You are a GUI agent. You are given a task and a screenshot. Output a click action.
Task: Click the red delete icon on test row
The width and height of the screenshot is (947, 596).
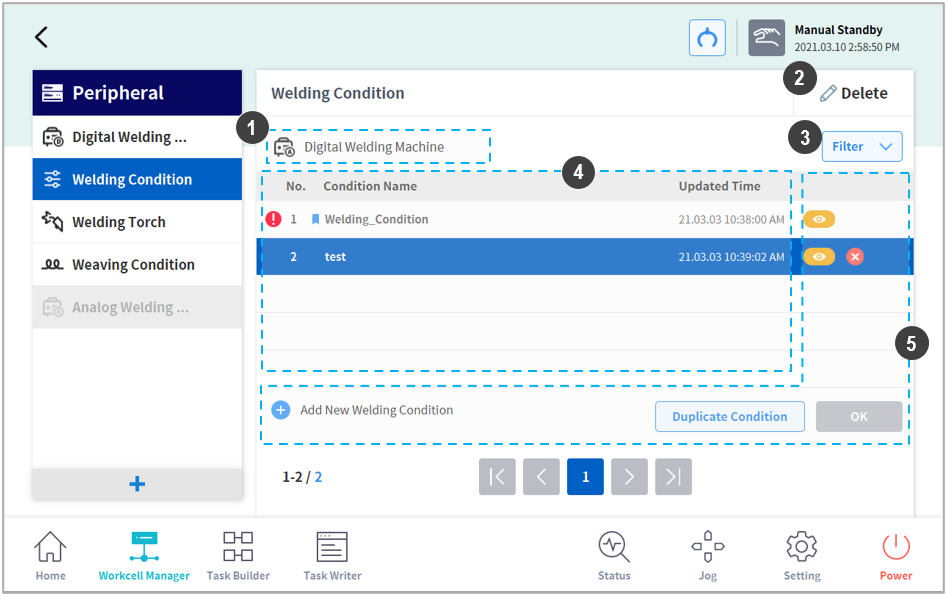pyautogui.click(x=855, y=257)
